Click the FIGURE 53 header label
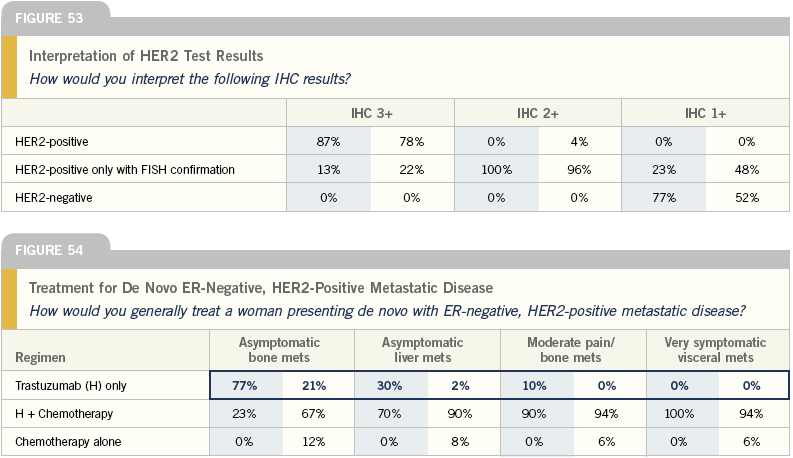Image resolution: width=793 pixels, height=458 pixels. 48,18
